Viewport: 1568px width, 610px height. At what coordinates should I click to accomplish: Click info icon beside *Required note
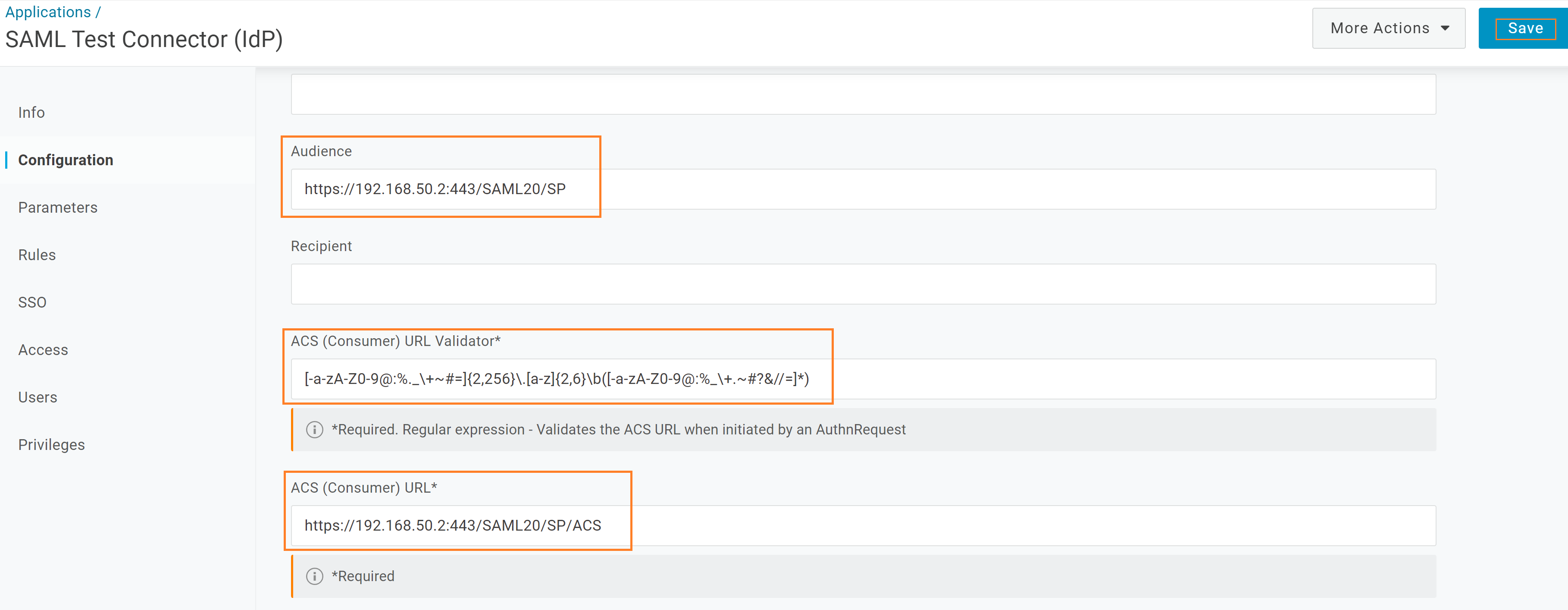pyautogui.click(x=314, y=576)
